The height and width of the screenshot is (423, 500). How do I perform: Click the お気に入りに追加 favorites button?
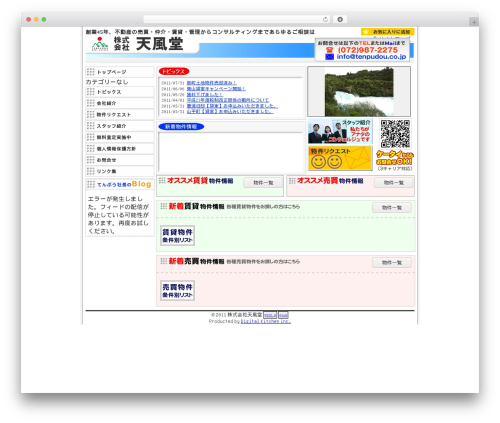[387, 32]
